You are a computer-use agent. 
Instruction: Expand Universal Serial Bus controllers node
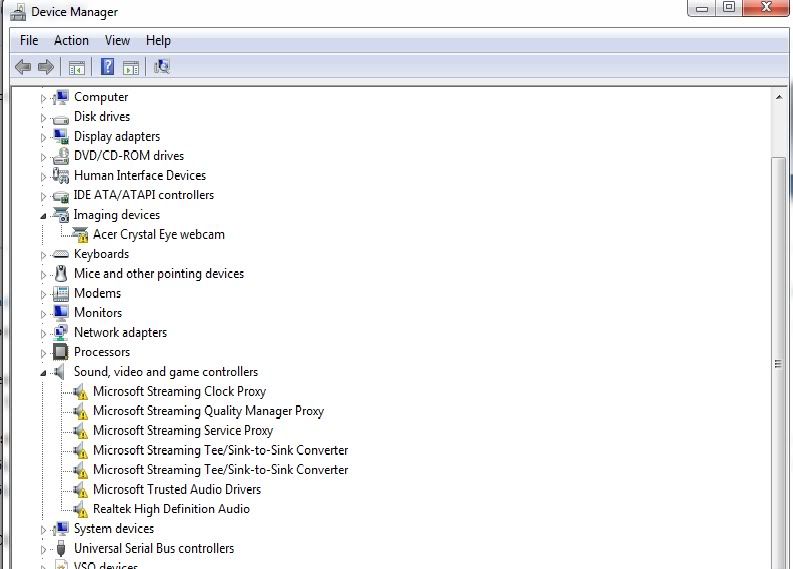click(43, 550)
